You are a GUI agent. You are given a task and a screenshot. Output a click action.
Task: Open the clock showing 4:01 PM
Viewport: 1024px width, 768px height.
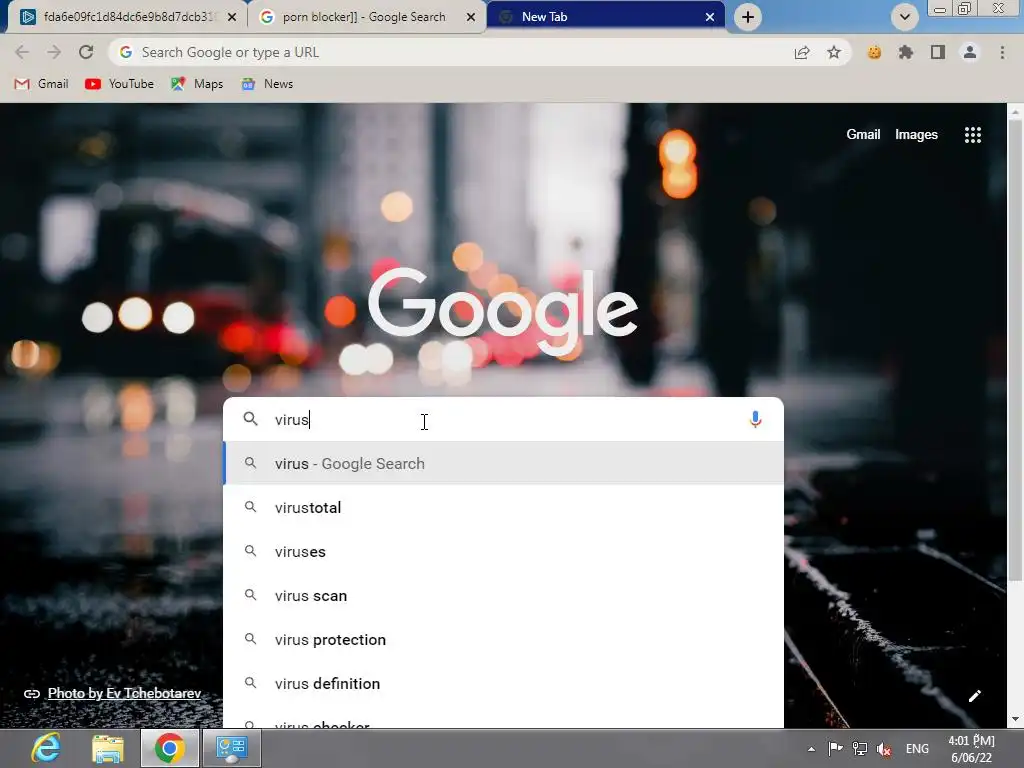click(x=971, y=749)
